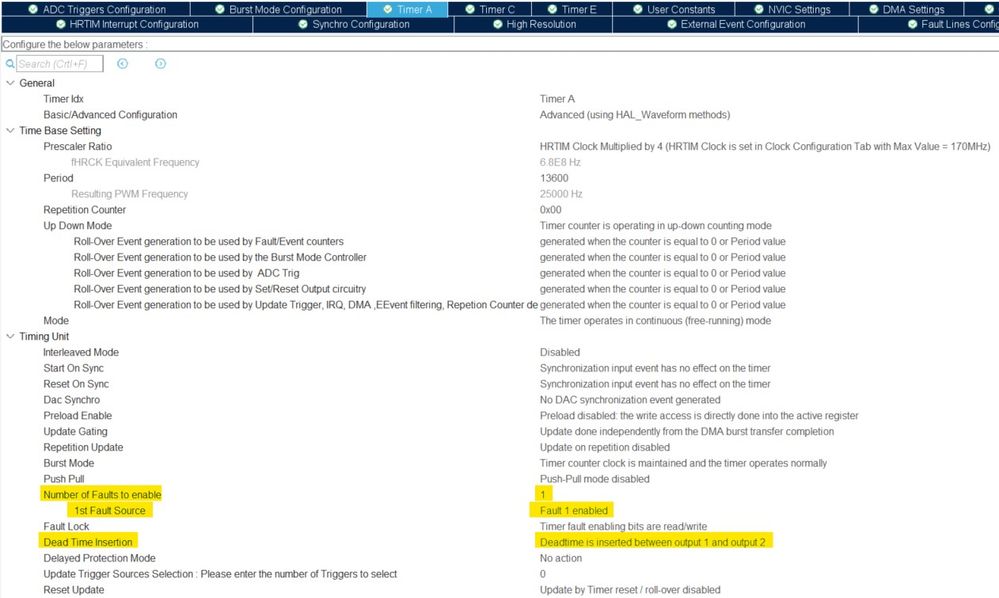
Task: Open 1st Fault Source value Fault 1 enabled
Action: click(x=573, y=511)
